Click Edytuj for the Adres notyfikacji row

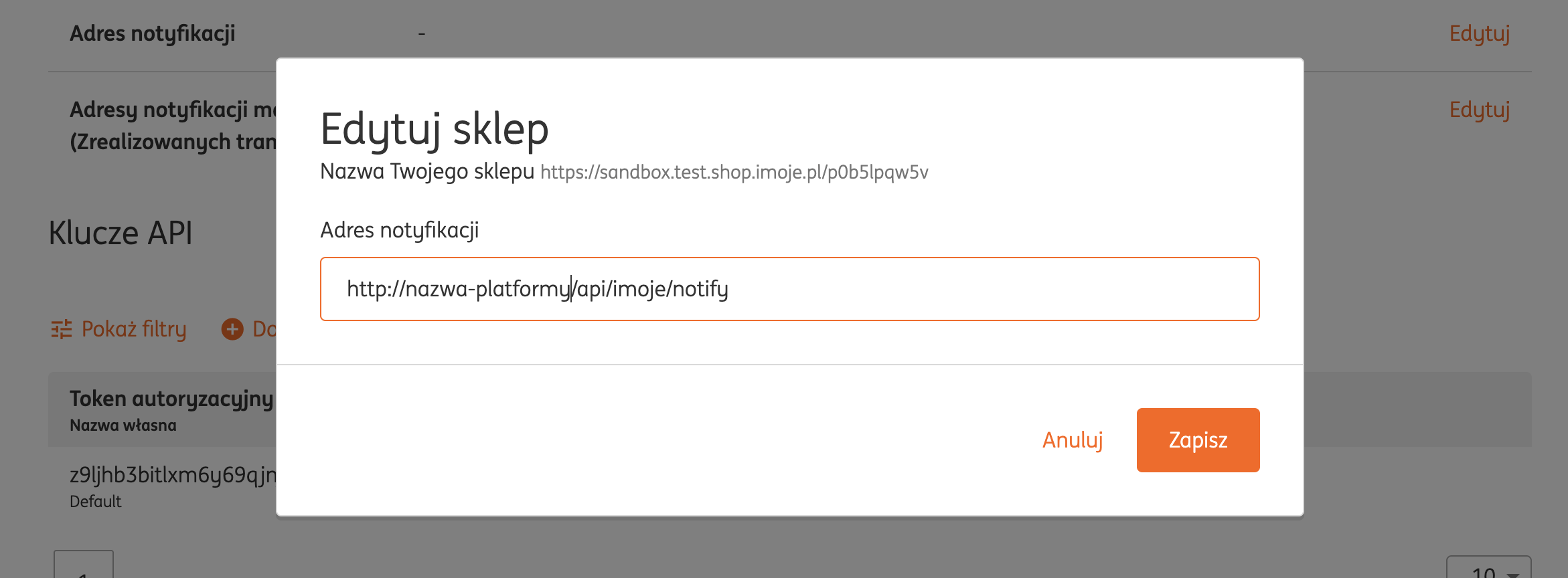pyautogui.click(x=1479, y=33)
